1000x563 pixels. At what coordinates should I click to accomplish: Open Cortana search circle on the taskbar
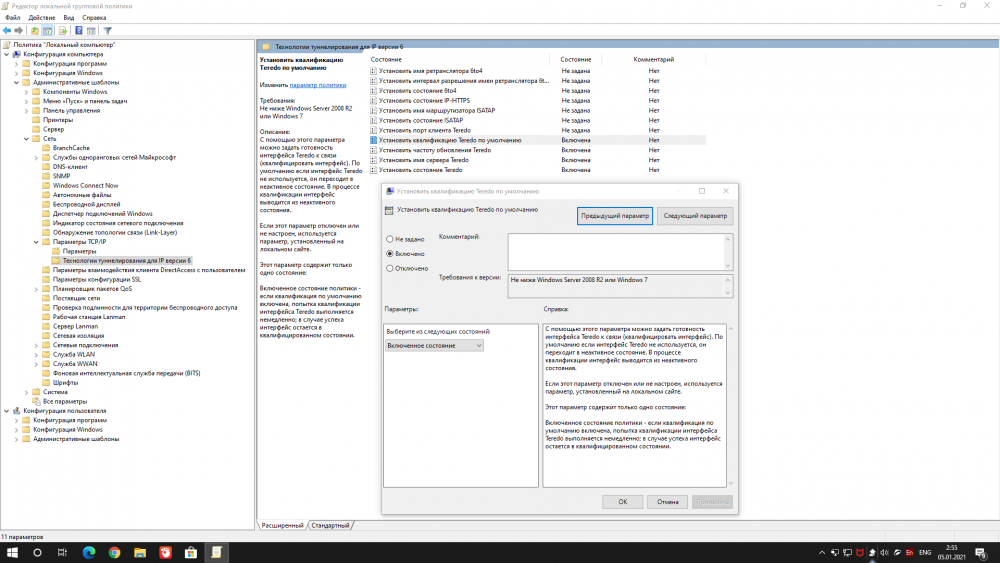(37, 553)
